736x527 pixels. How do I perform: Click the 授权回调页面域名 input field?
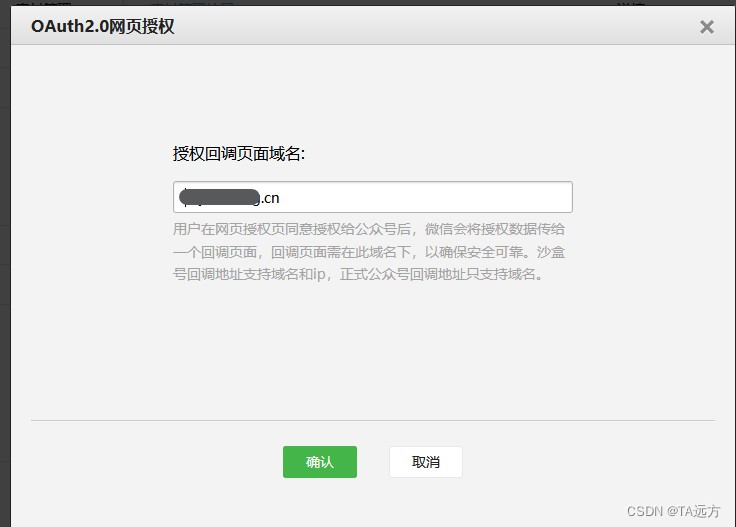click(x=373, y=197)
